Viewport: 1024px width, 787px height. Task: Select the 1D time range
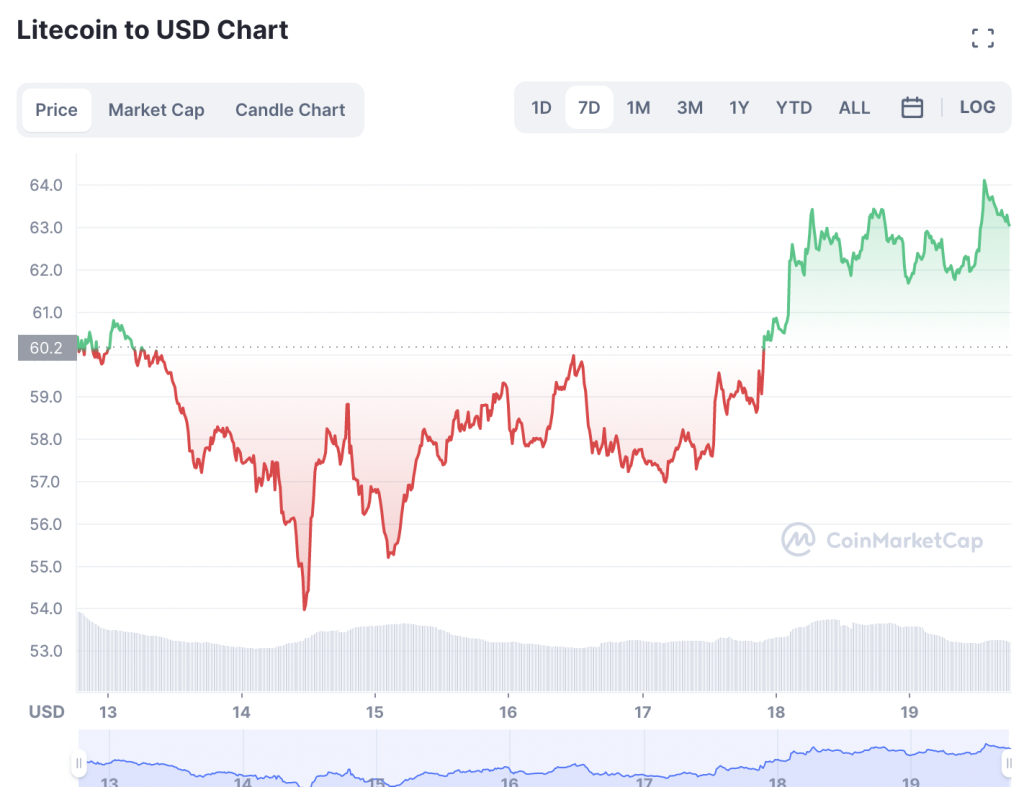coord(541,108)
